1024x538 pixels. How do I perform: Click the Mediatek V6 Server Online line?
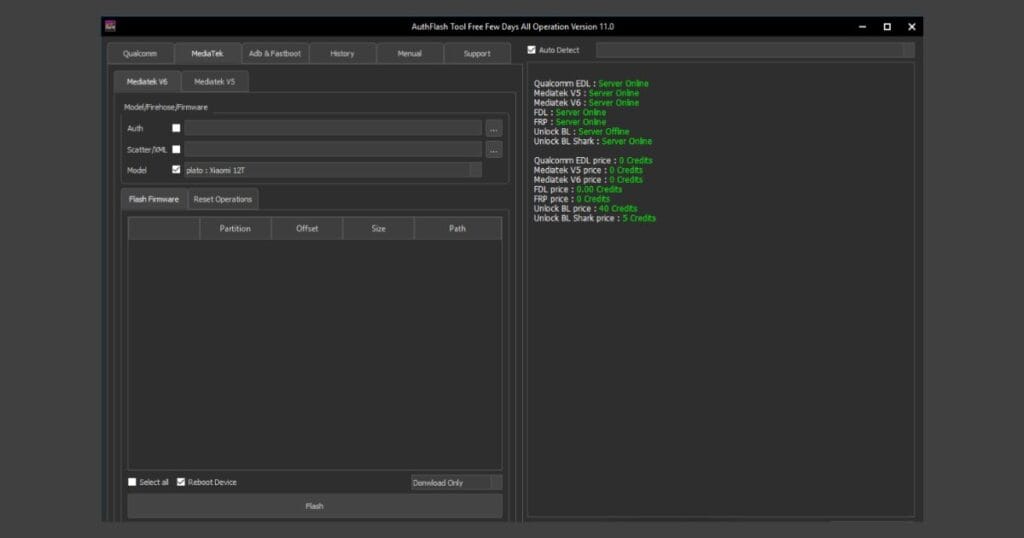coord(586,103)
